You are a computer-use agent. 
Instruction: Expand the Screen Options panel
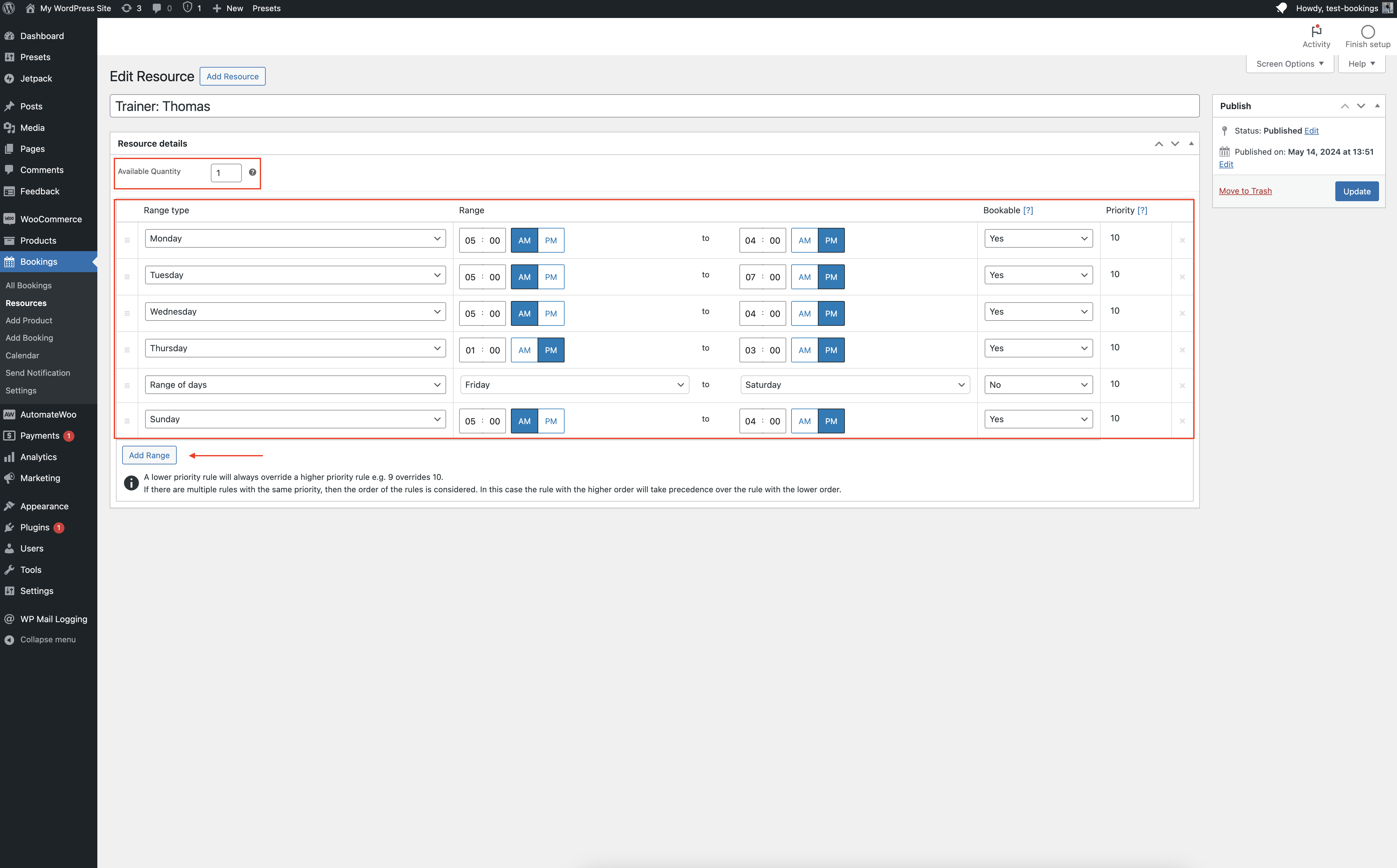[x=1290, y=64]
